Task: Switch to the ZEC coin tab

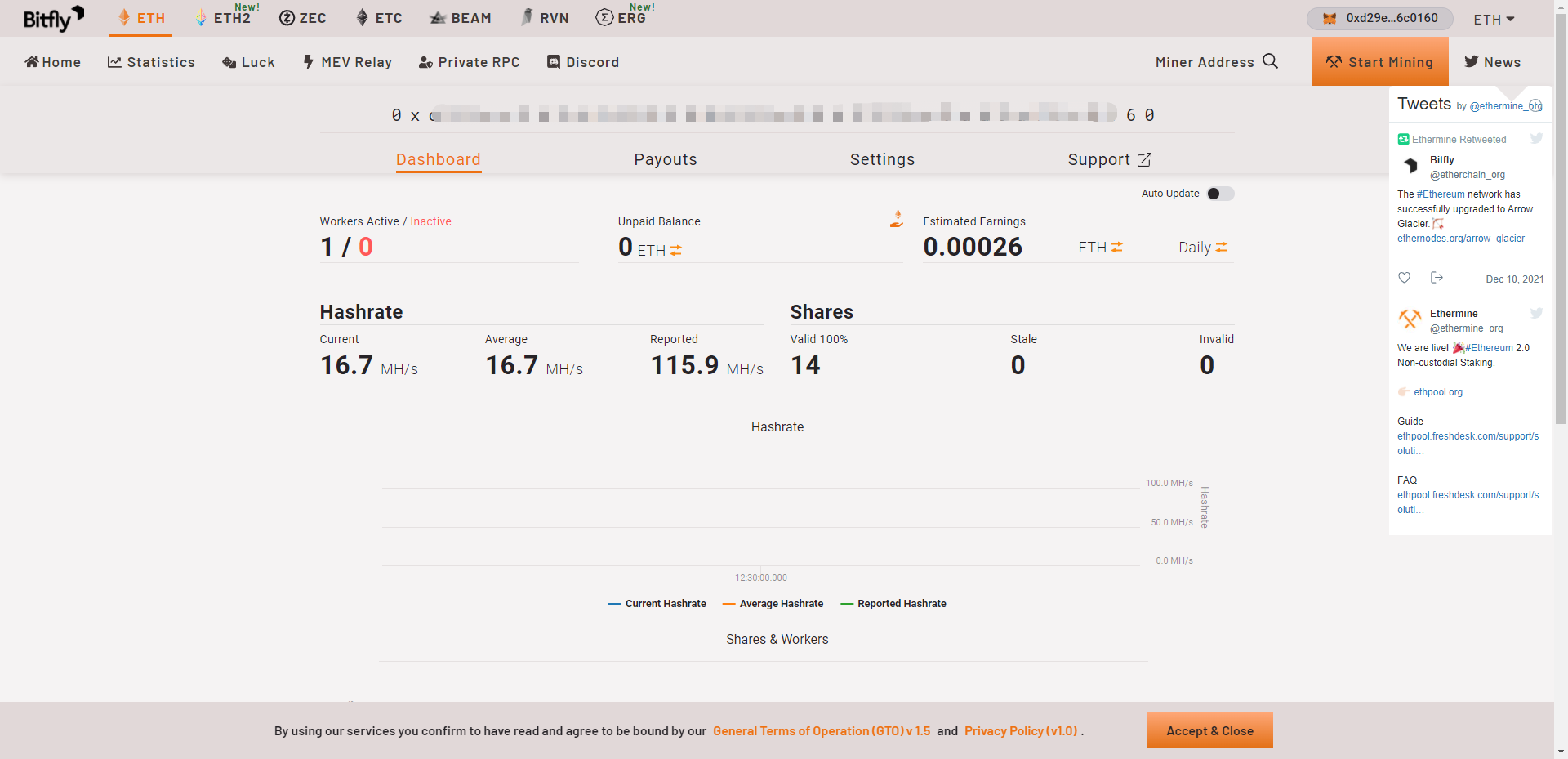Action: [302, 18]
